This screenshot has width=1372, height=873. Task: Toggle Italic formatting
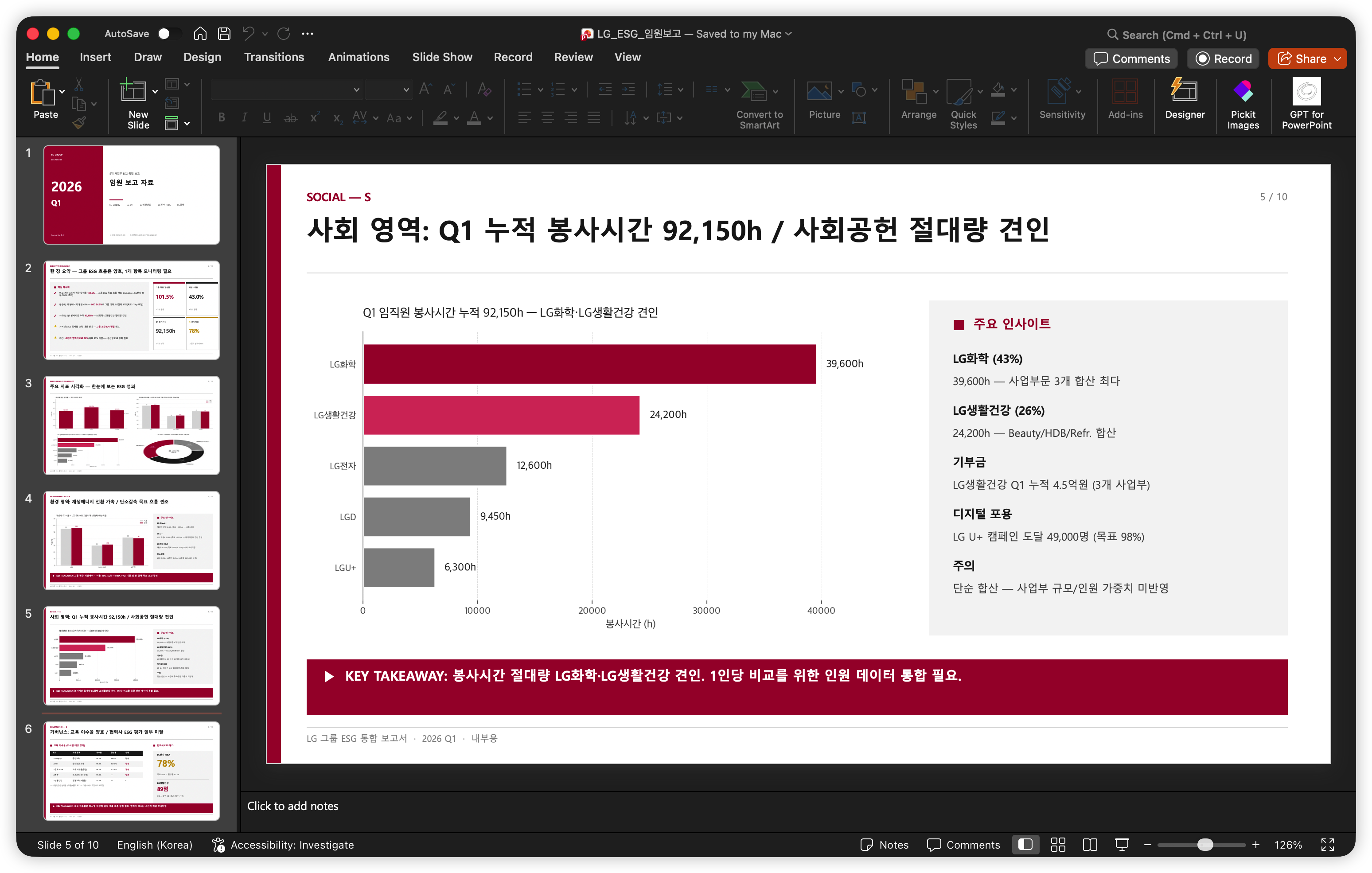(x=244, y=117)
